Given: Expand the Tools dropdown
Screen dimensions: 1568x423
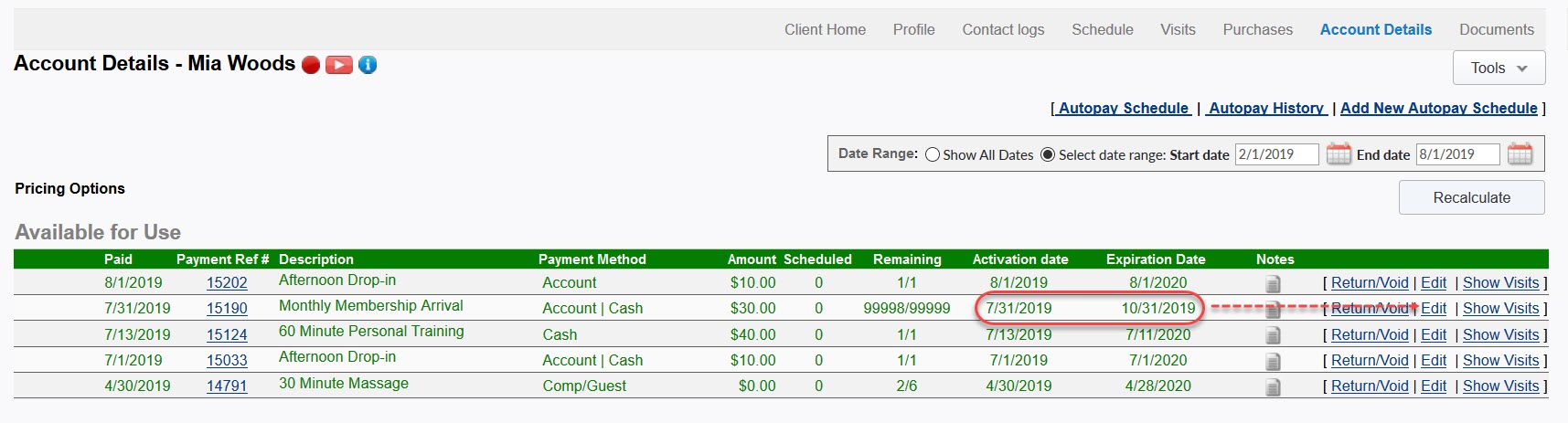Looking at the screenshot, I should point(1499,69).
